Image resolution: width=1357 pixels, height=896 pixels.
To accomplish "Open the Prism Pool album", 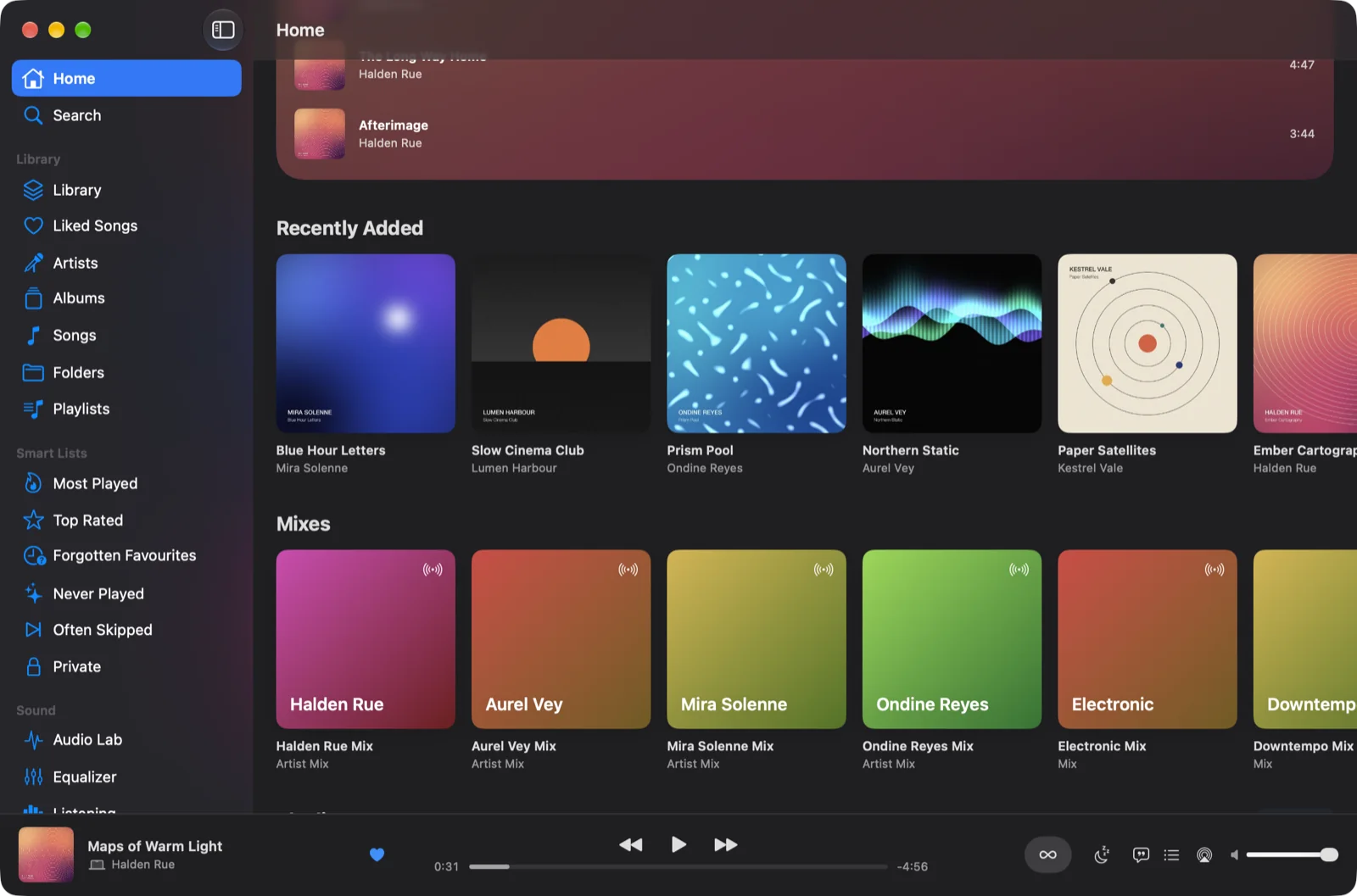I will (x=757, y=343).
